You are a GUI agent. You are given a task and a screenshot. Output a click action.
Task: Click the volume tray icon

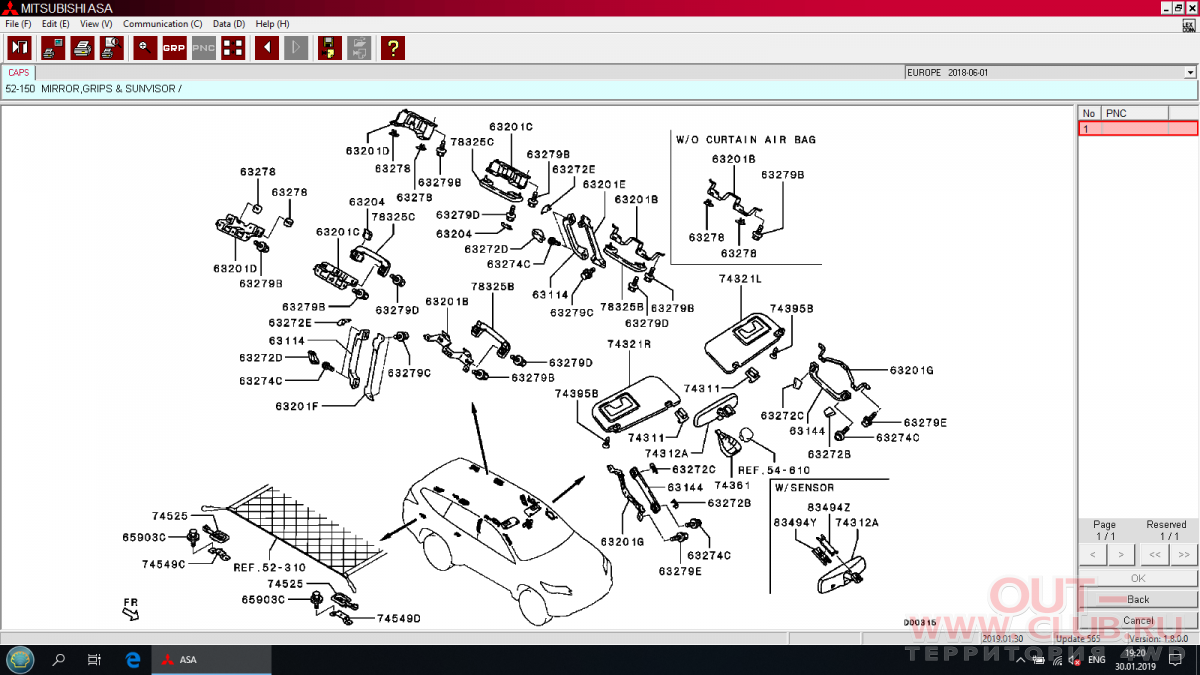(1075, 660)
